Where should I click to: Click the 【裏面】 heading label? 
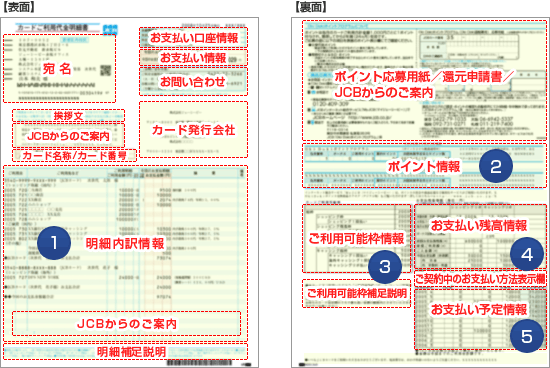click(311, 7)
